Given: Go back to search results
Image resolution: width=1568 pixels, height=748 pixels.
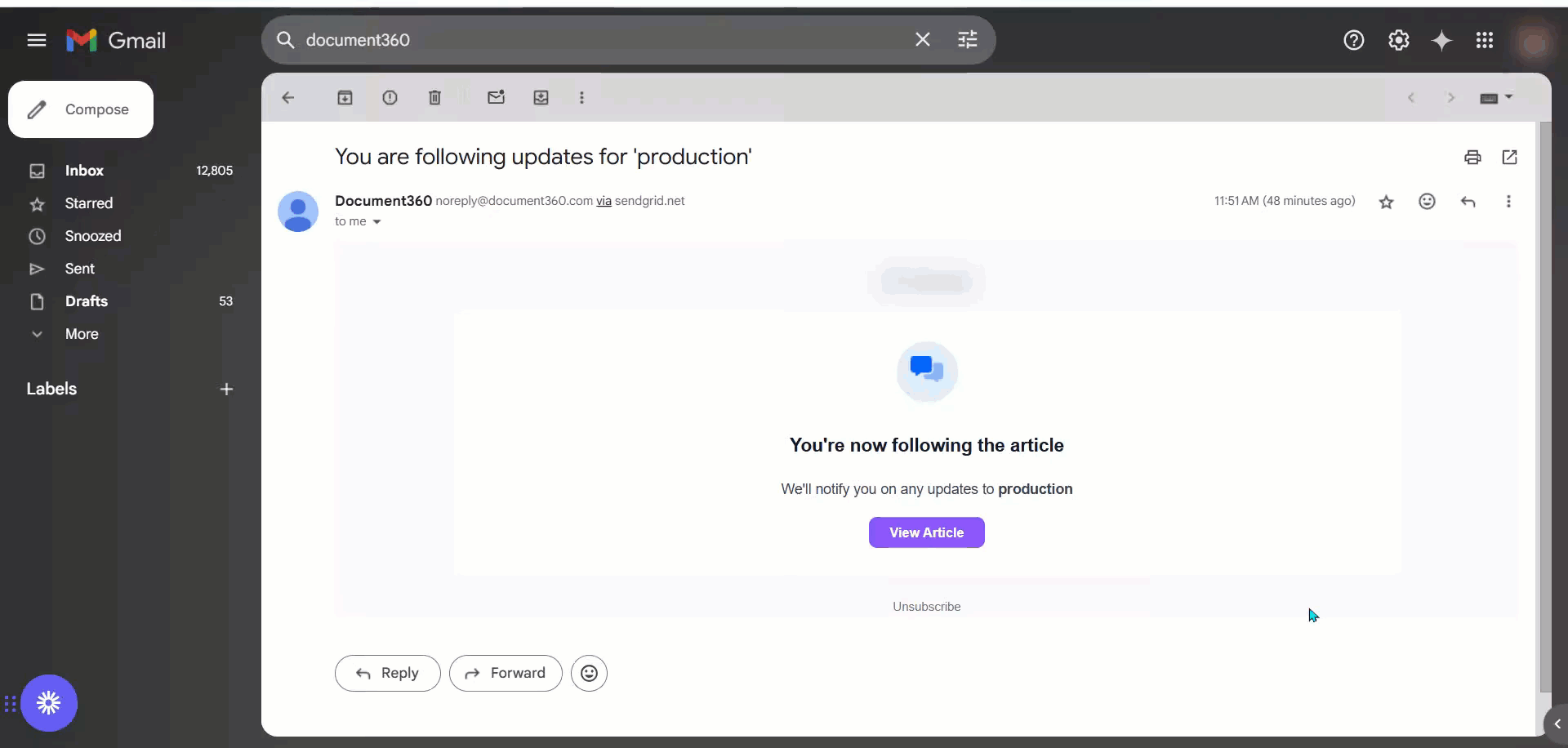Looking at the screenshot, I should [x=288, y=98].
